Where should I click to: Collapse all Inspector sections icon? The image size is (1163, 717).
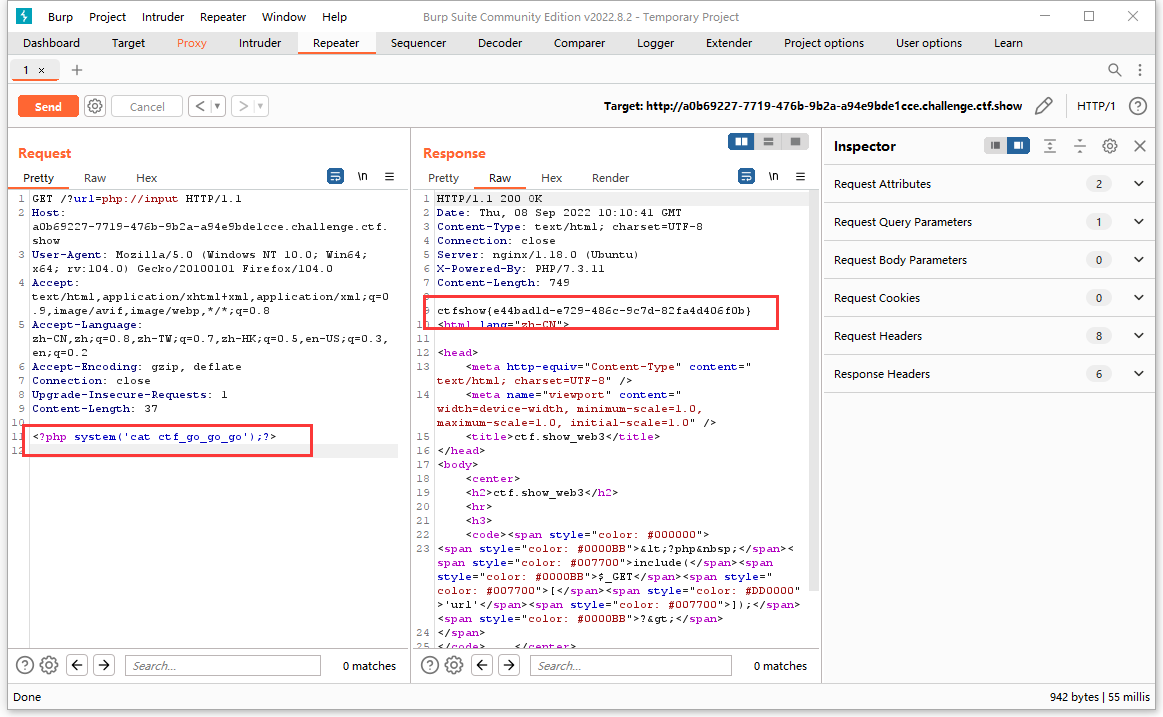coord(1079,146)
